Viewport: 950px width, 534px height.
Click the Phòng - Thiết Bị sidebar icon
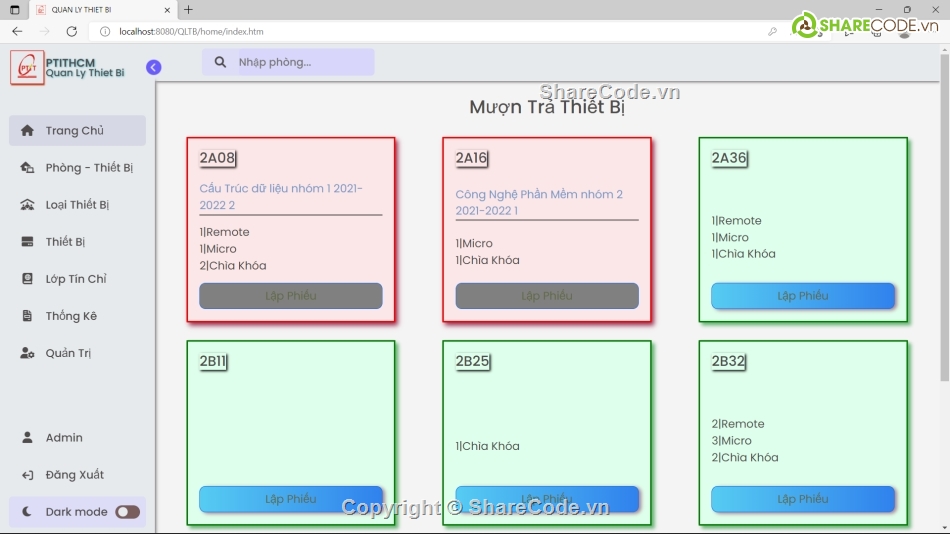click(27, 168)
